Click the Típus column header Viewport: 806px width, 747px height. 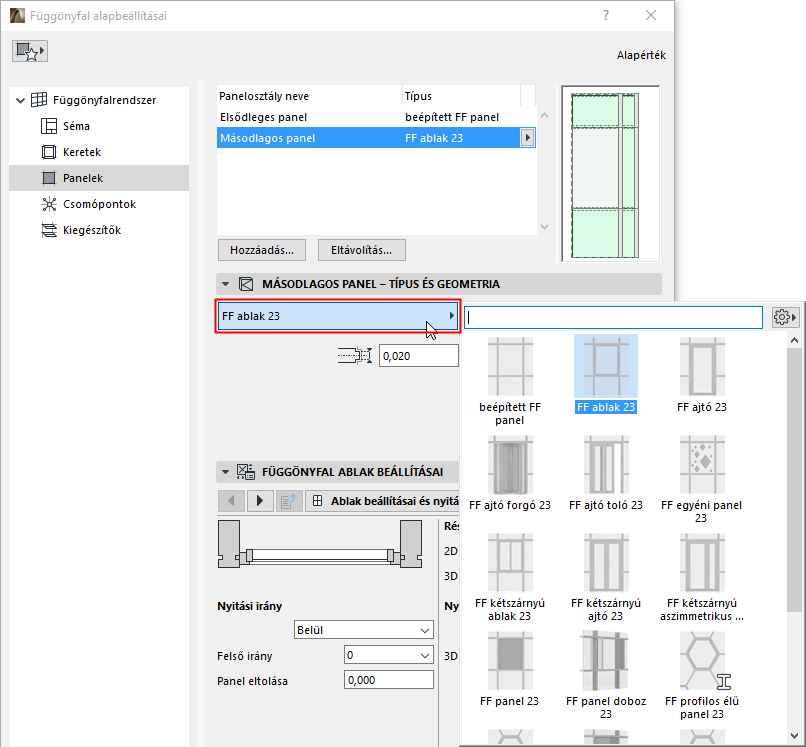point(461,96)
